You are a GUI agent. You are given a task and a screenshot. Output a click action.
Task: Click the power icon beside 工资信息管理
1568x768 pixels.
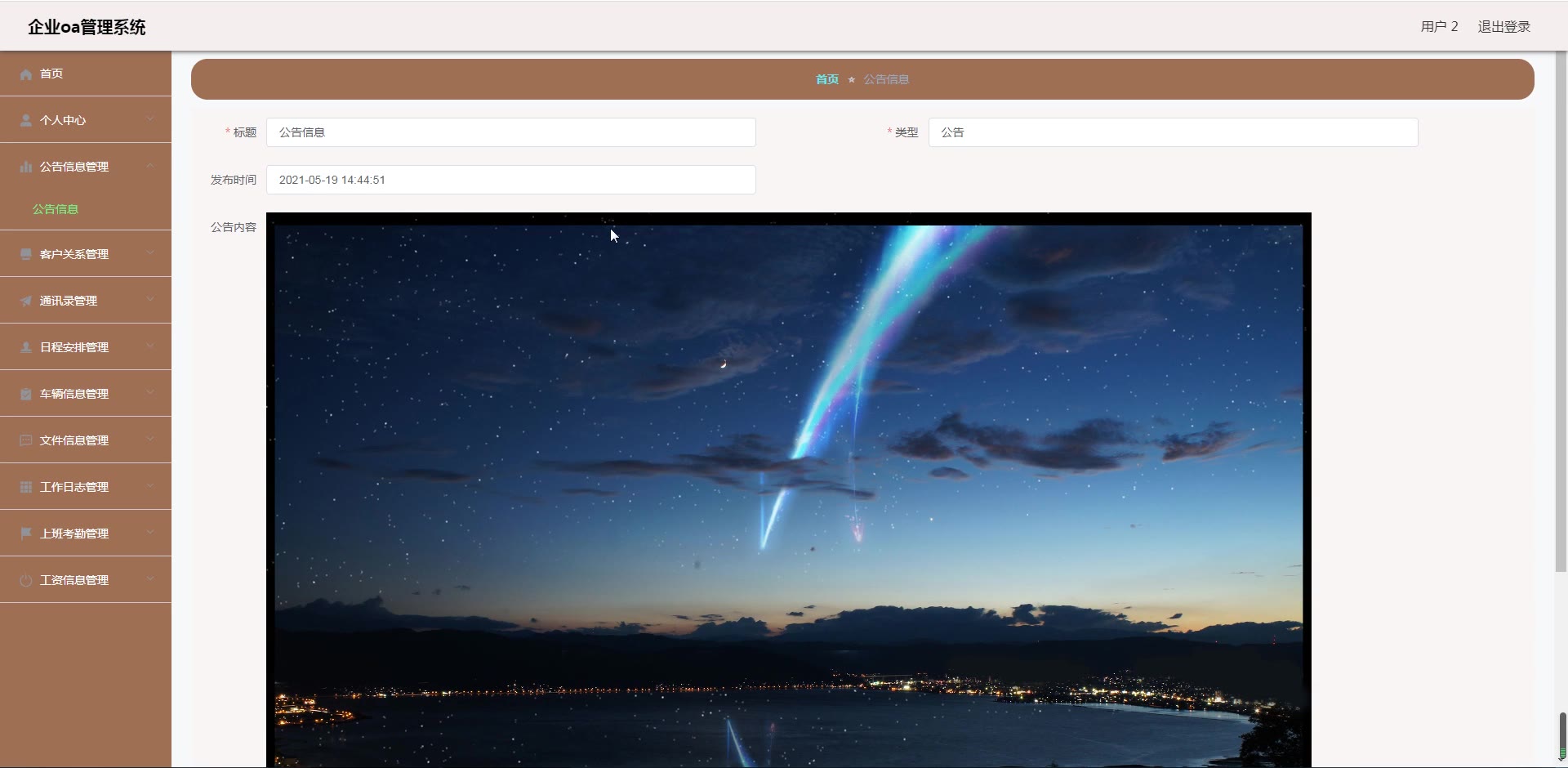[26, 580]
